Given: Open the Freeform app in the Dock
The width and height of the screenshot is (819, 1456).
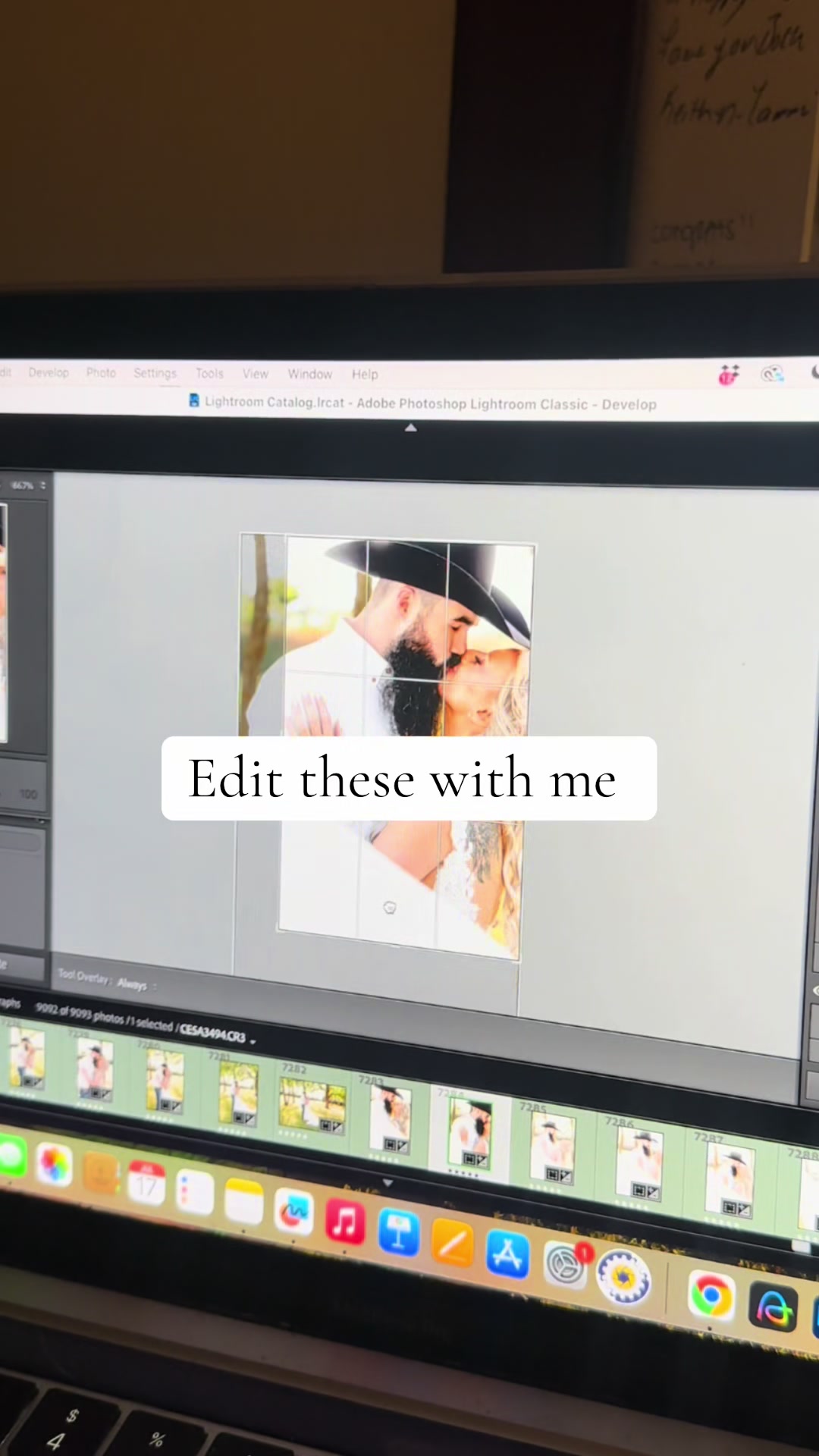Looking at the screenshot, I should pos(293,1212).
